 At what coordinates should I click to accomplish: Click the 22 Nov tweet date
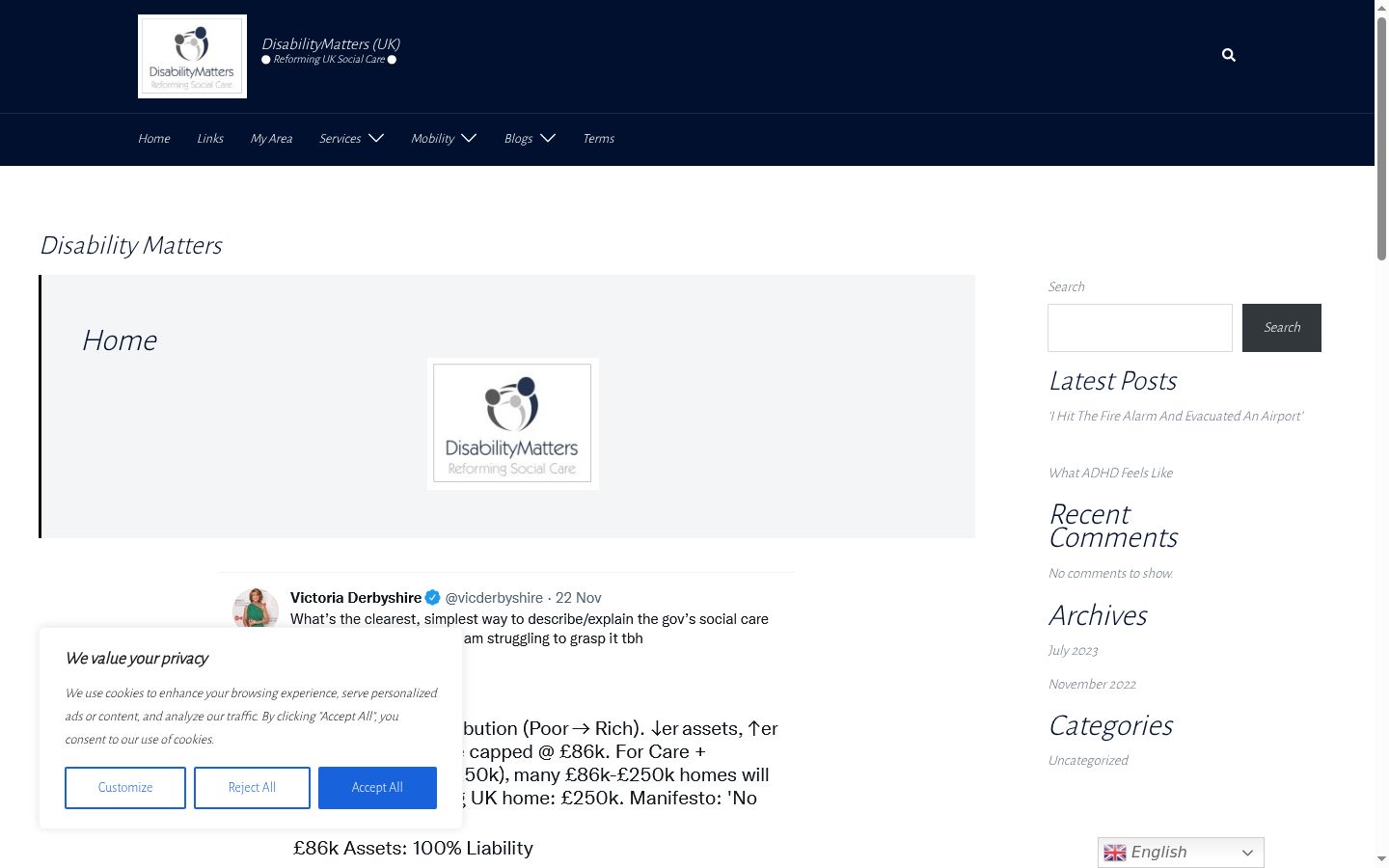[x=579, y=598]
